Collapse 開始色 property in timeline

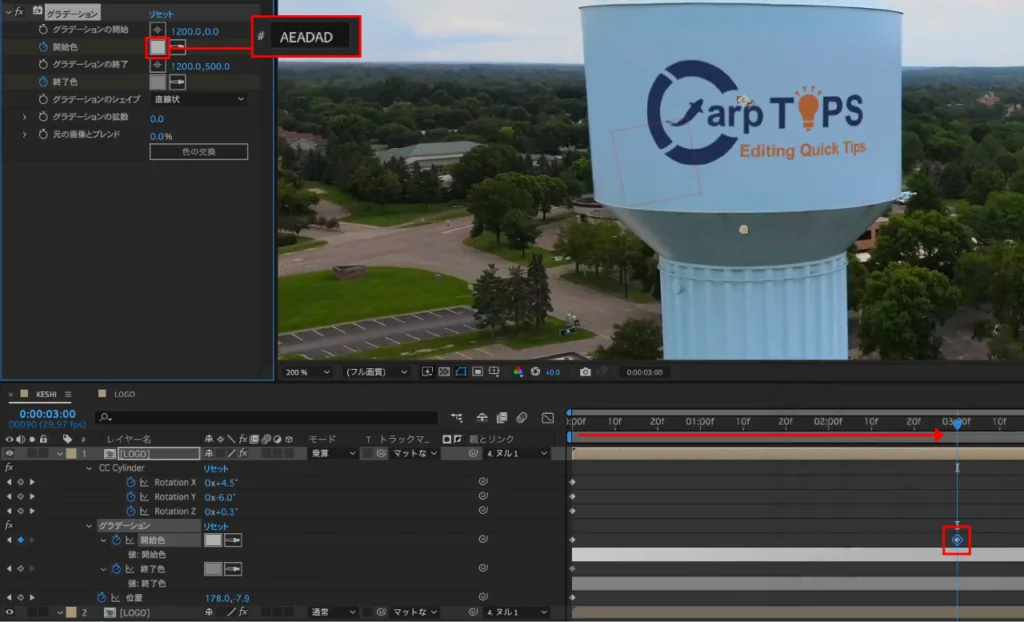point(103,540)
